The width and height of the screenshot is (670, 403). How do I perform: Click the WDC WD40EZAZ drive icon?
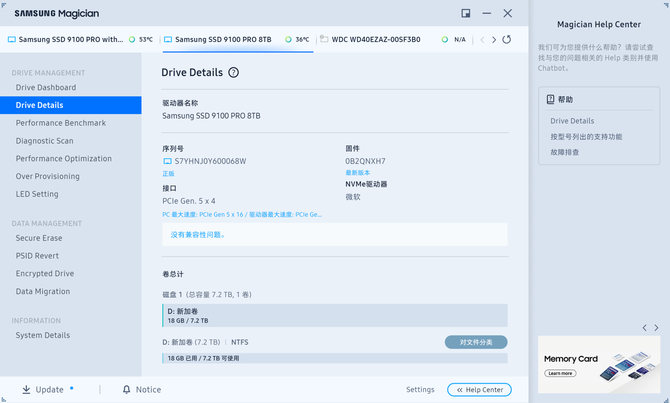(324, 39)
